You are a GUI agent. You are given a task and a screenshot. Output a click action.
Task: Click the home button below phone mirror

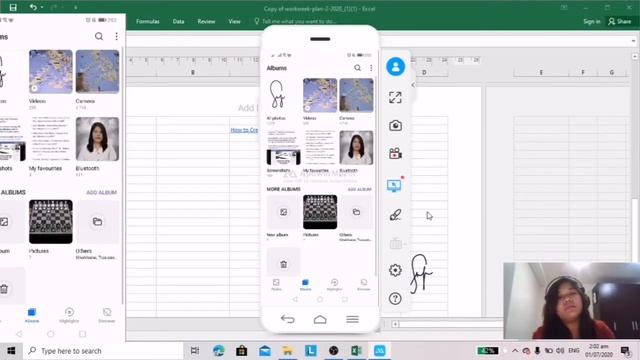click(x=320, y=319)
